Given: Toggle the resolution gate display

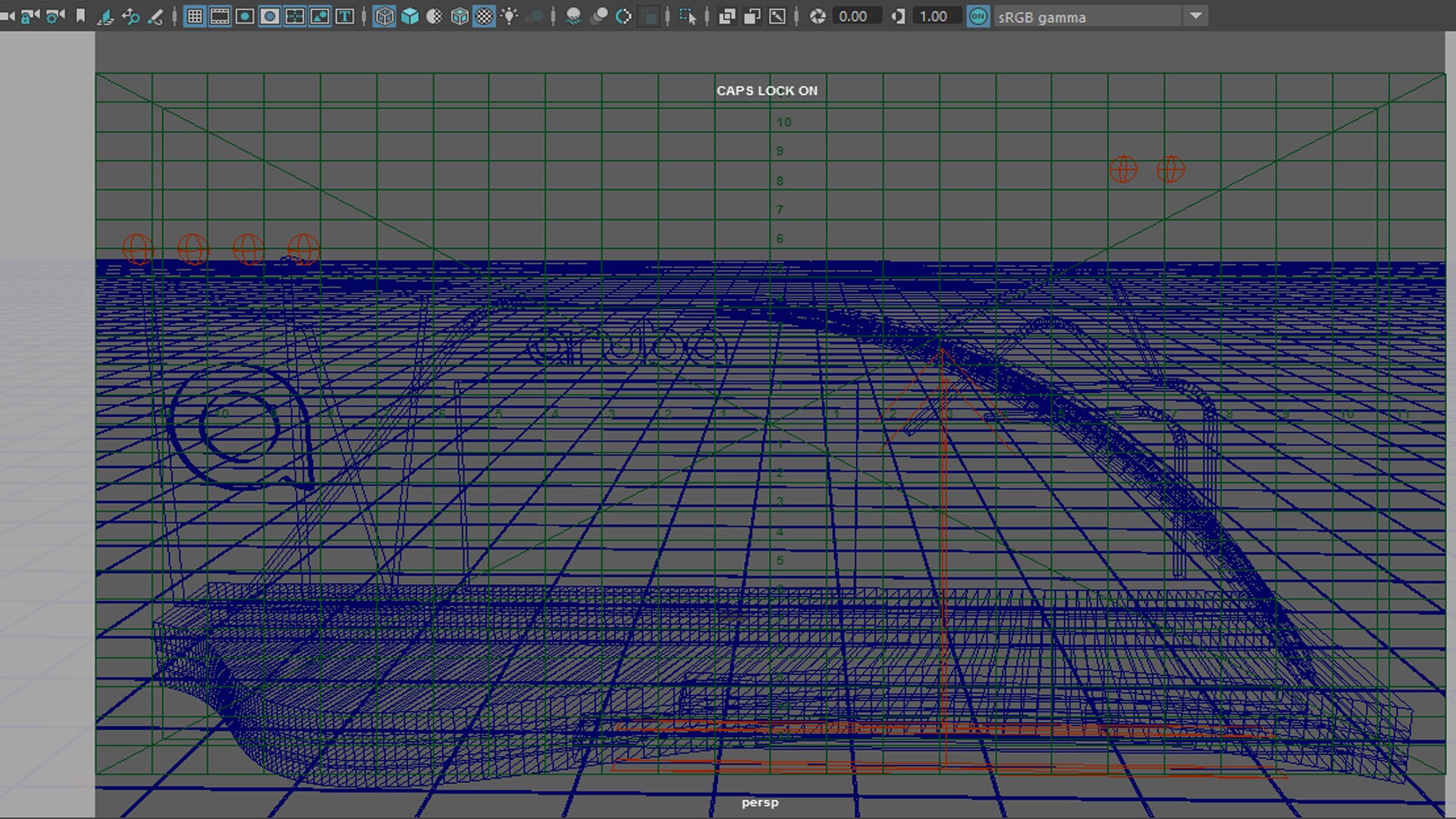Looking at the screenshot, I should pyautogui.click(x=245, y=16).
